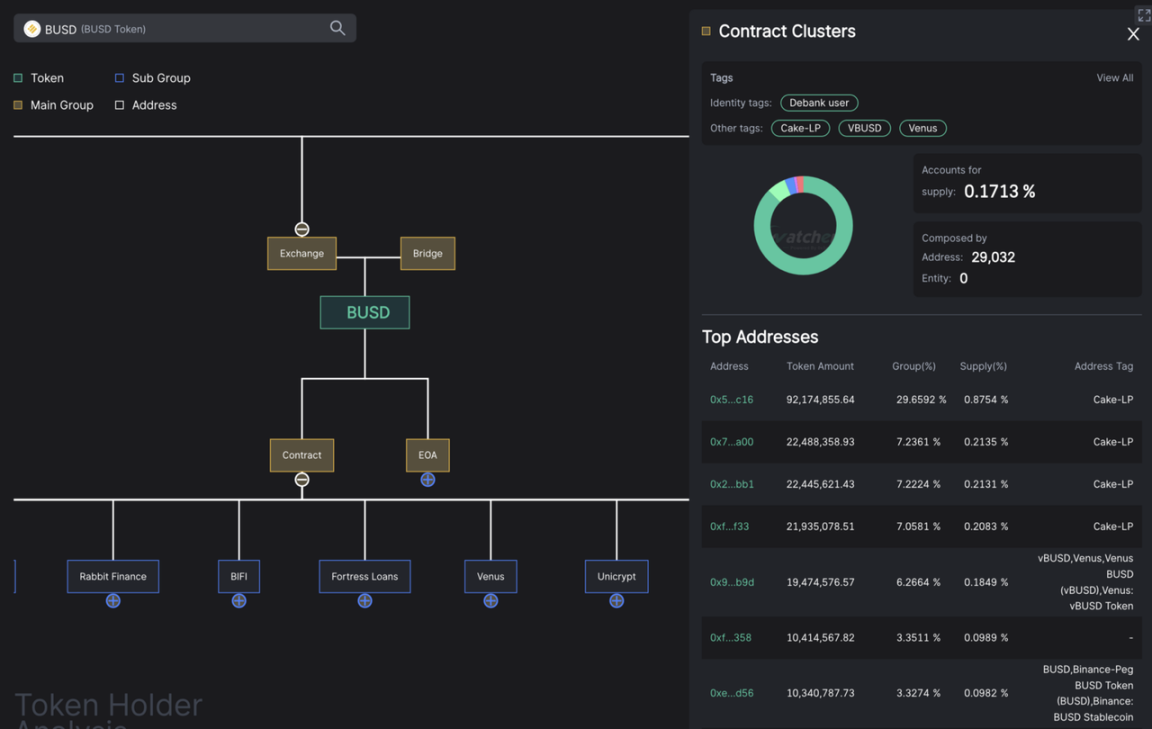The image size is (1152, 729).
Task: Click fullscreen expand icon in top corner
Action: point(1143,14)
